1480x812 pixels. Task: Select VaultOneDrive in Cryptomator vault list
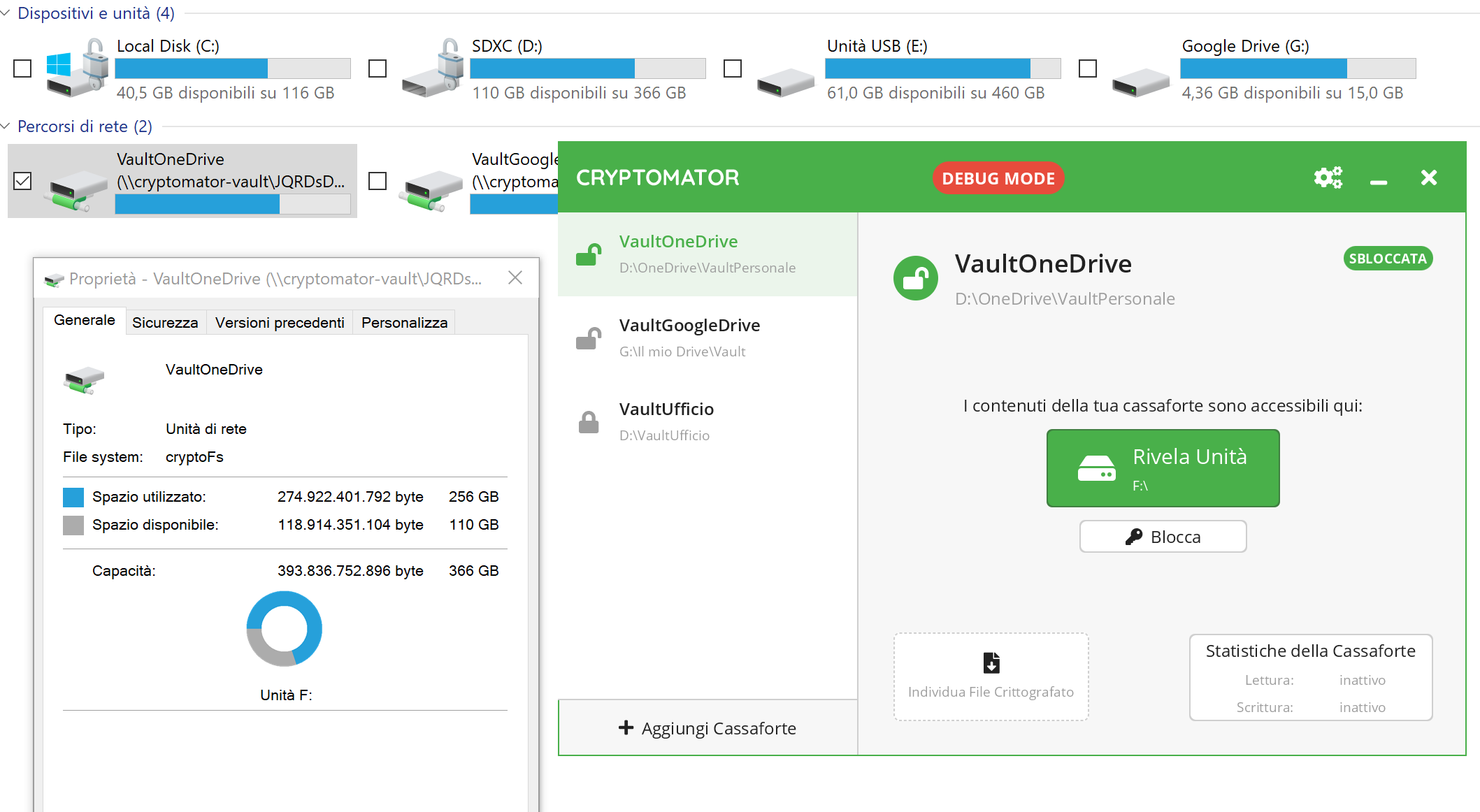tap(707, 254)
